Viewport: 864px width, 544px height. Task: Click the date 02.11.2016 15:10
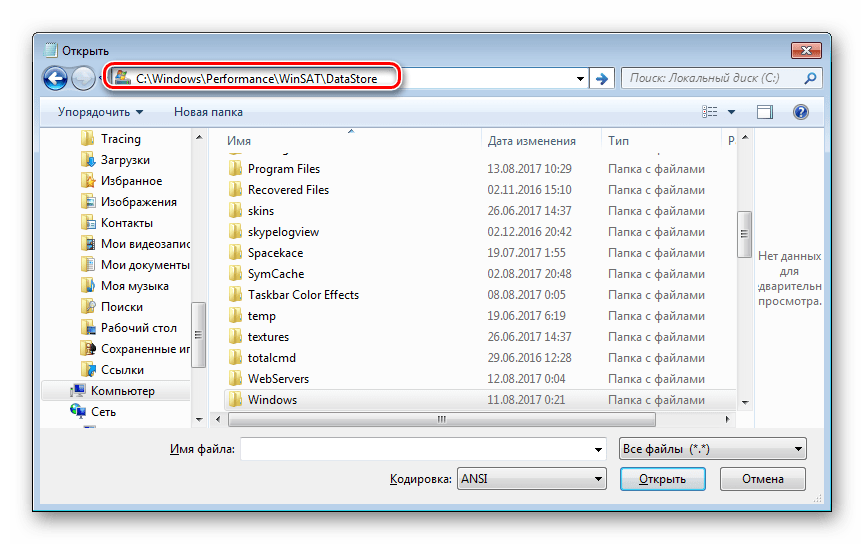(x=529, y=190)
